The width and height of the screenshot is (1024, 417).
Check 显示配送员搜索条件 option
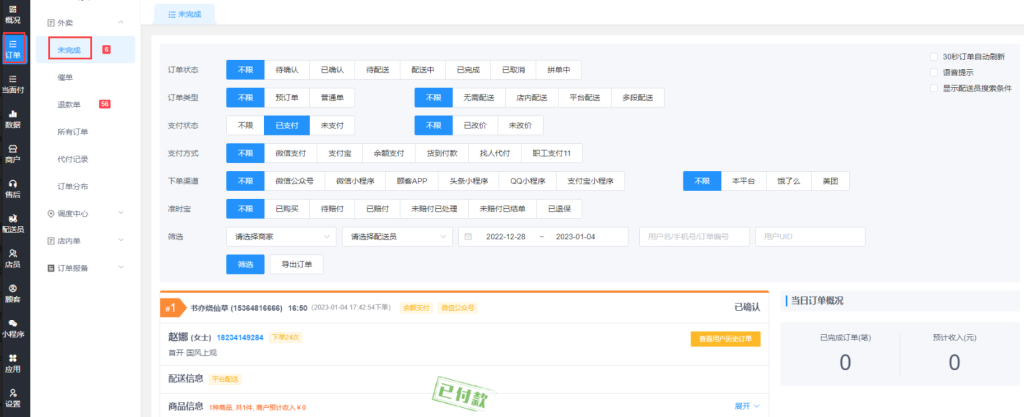(933, 88)
